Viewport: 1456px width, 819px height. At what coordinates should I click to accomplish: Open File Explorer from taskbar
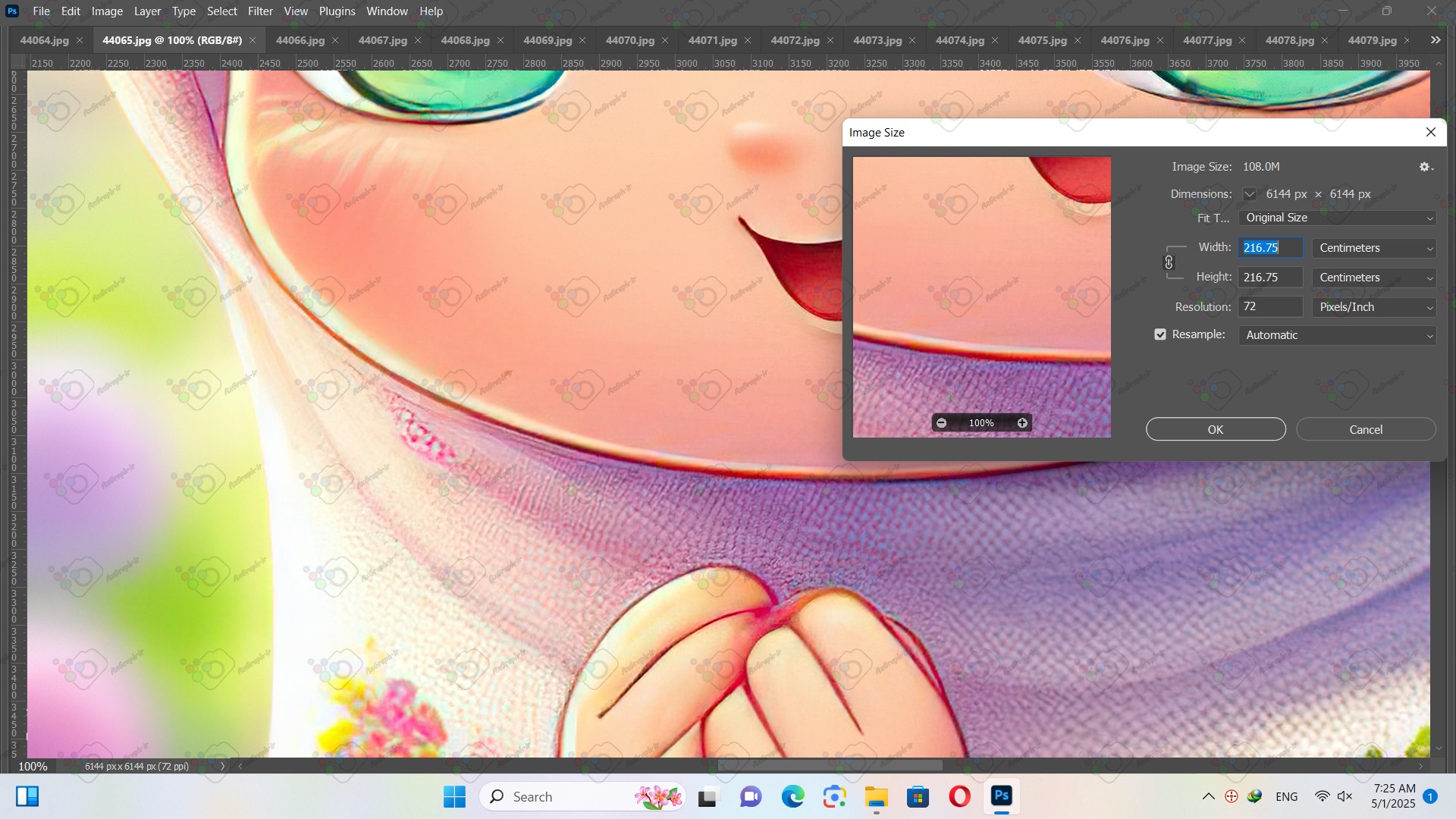point(876,796)
